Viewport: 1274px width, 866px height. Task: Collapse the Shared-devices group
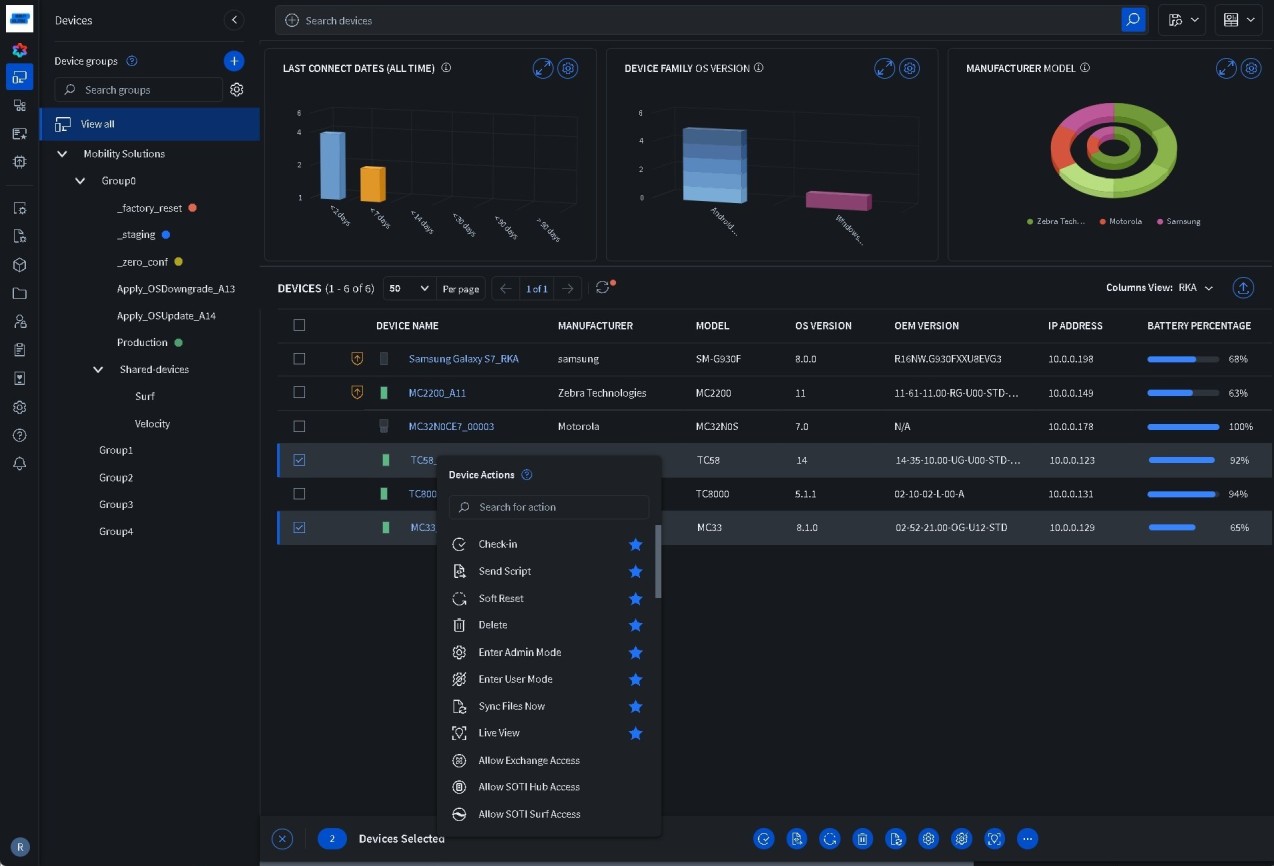coord(98,370)
